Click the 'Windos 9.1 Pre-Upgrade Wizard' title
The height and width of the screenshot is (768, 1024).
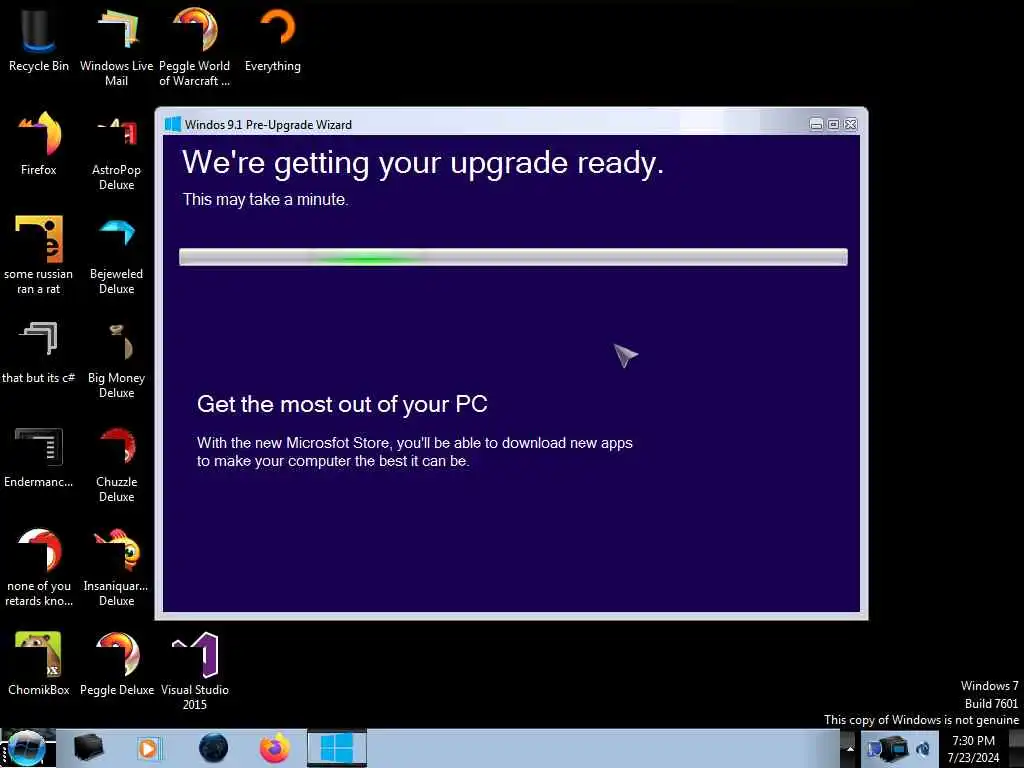[x=268, y=125]
